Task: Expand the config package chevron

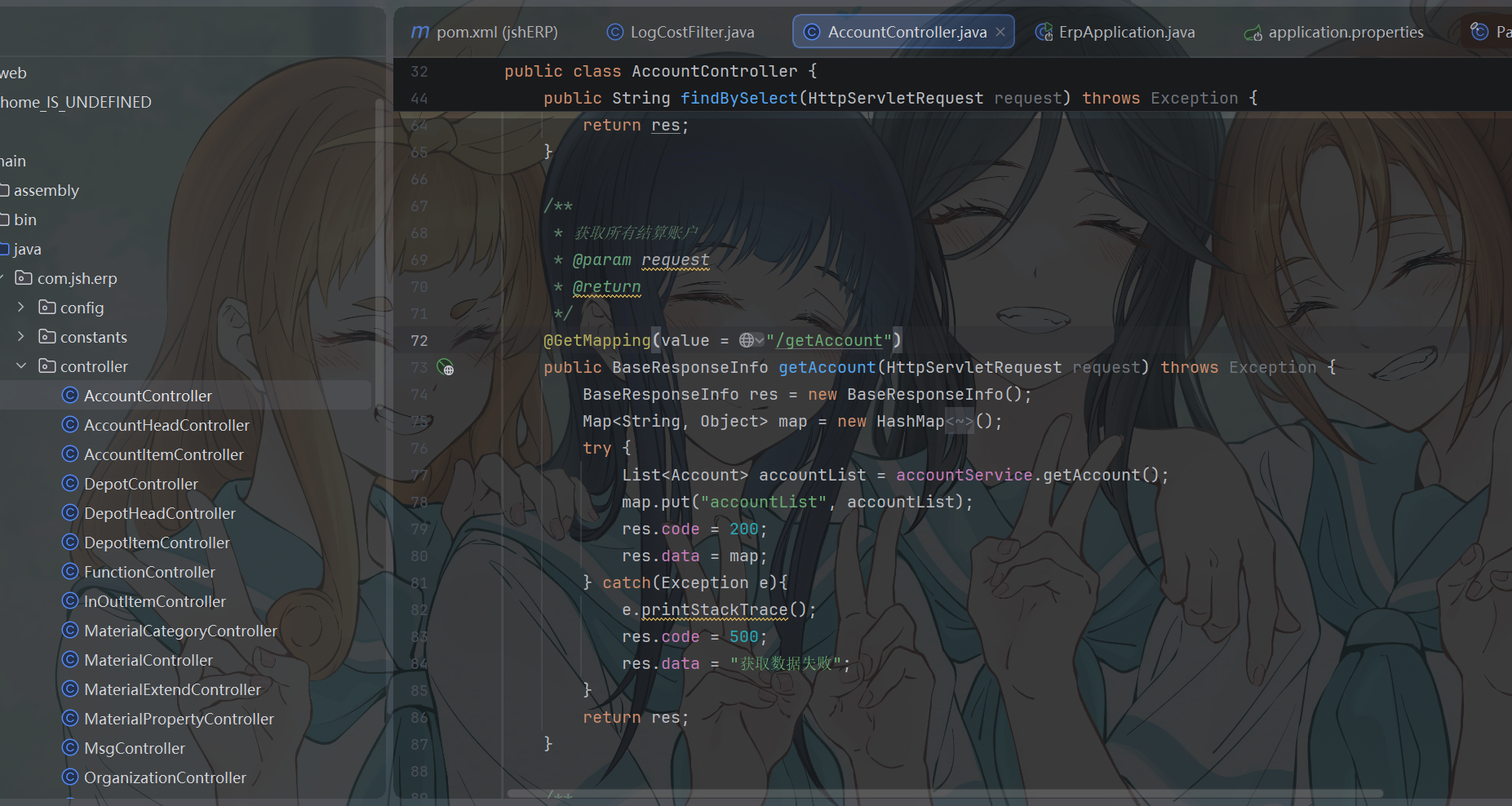Action: coord(21,308)
